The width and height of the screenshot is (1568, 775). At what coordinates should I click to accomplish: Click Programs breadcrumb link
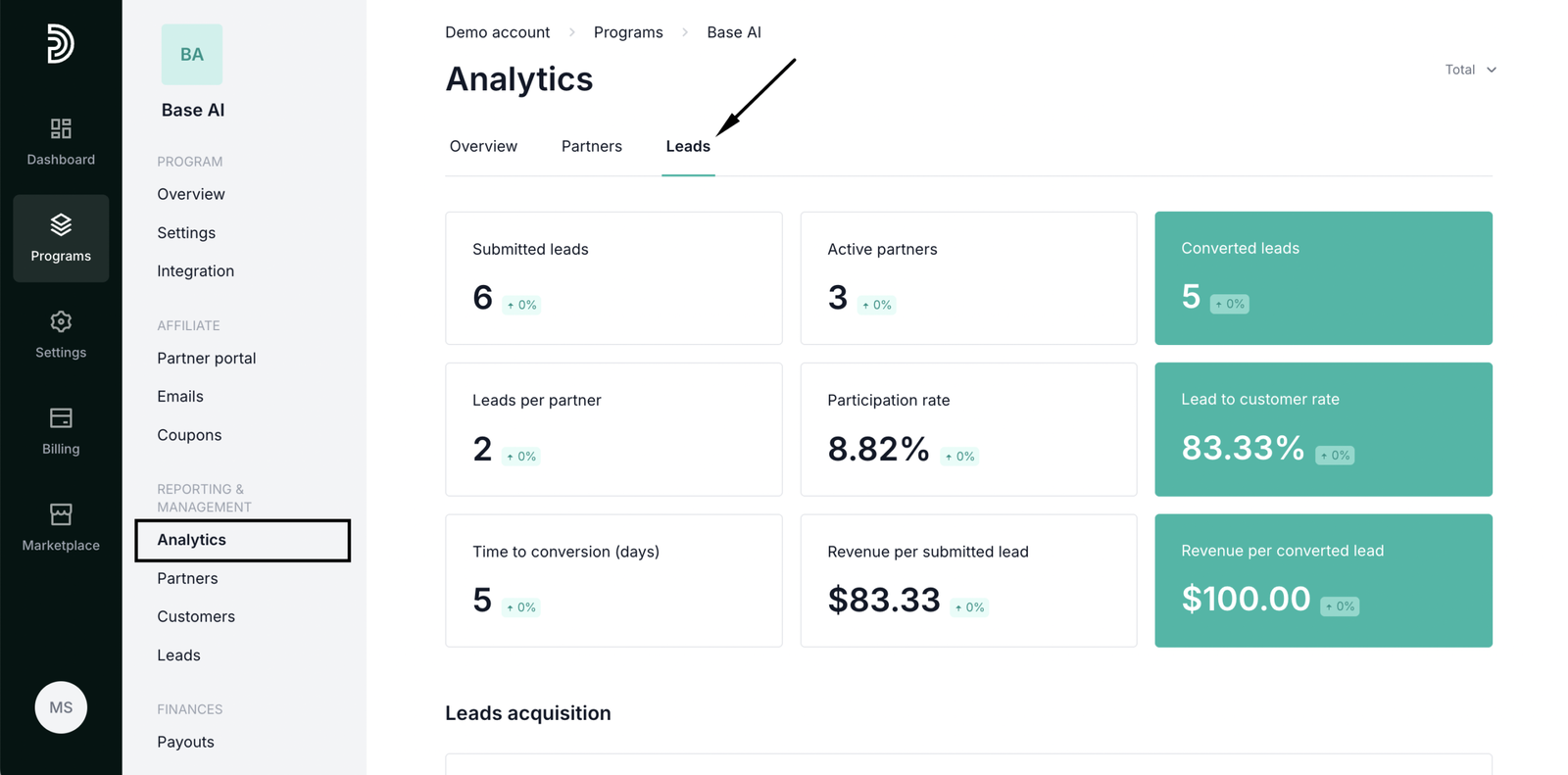click(x=628, y=32)
